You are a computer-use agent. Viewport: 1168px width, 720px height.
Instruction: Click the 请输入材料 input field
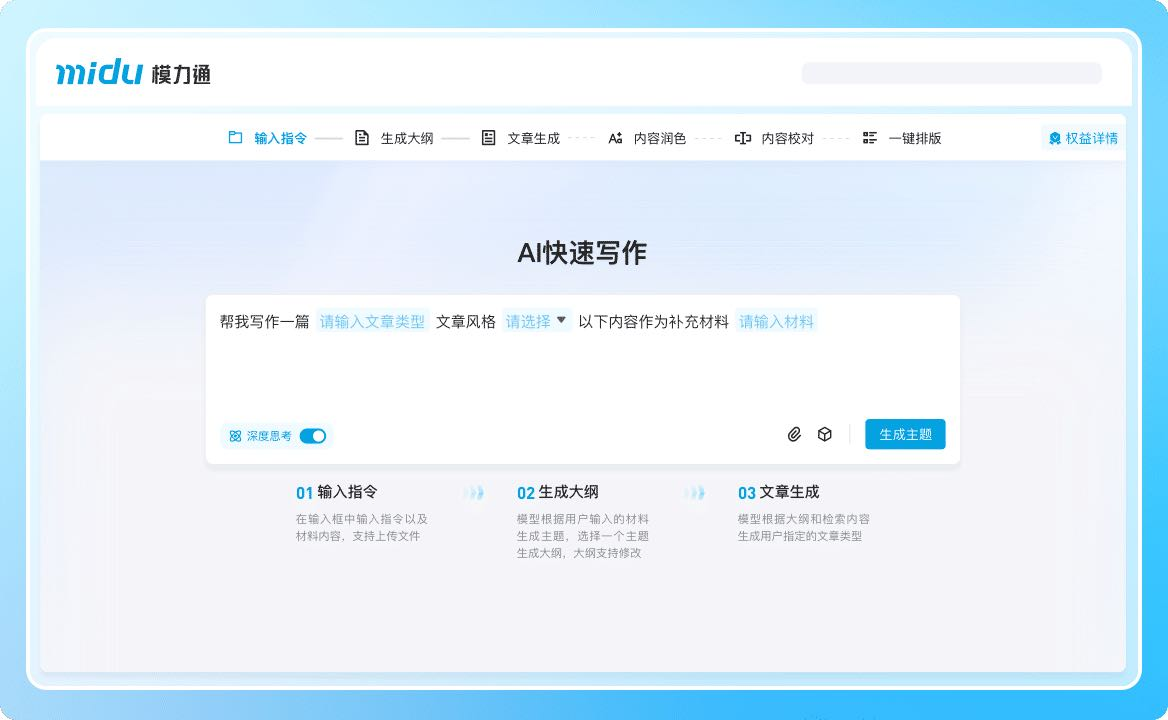pos(776,321)
